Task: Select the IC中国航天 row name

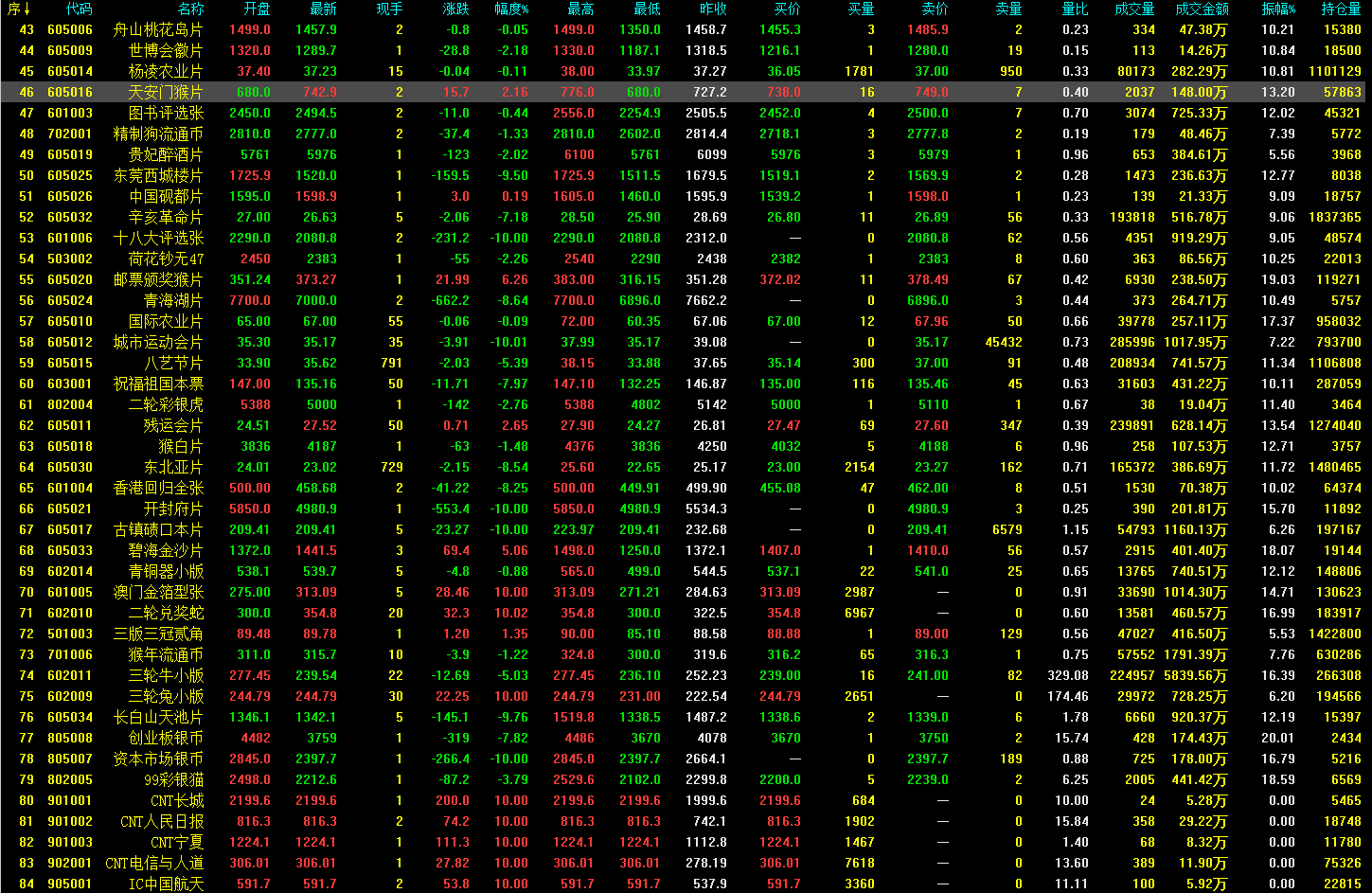Action: [166, 884]
